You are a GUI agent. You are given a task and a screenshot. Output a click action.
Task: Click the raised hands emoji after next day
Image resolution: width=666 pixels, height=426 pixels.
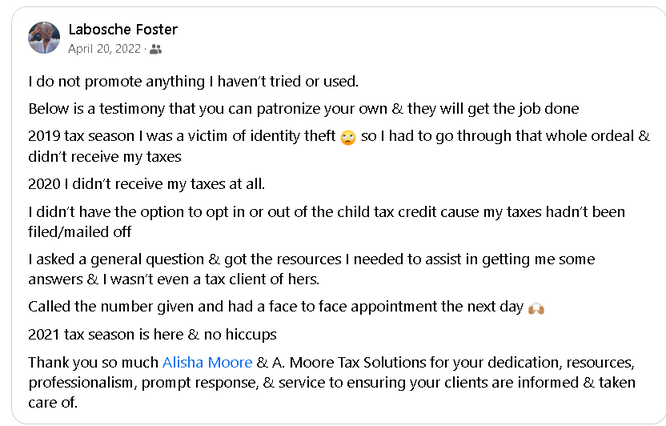pos(535,307)
